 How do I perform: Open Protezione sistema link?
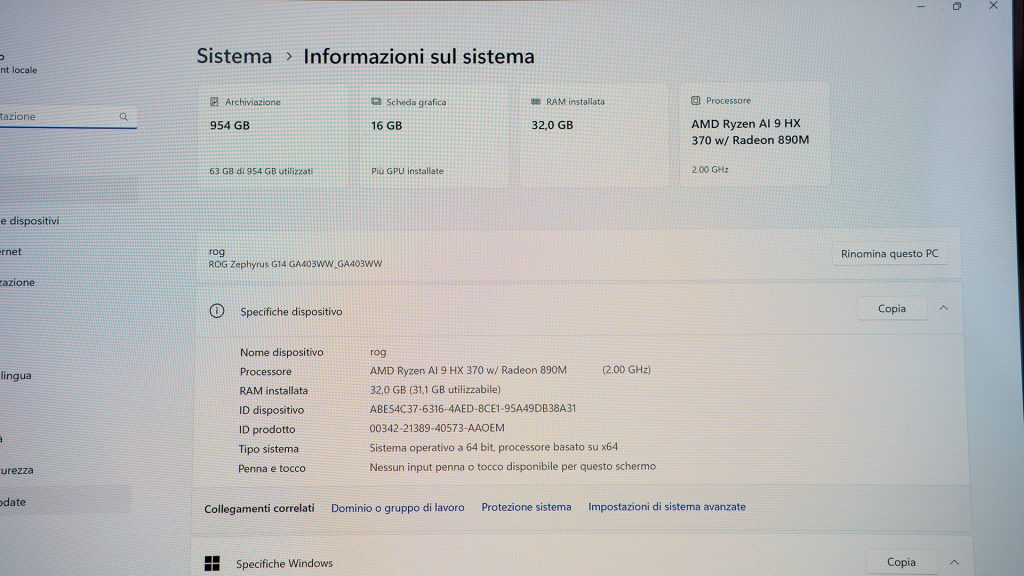[526, 507]
